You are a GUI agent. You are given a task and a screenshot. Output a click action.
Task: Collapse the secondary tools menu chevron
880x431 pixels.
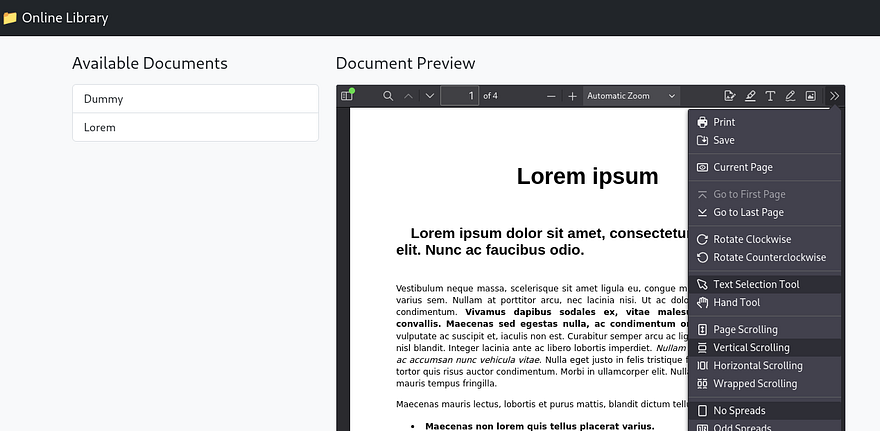pyautogui.click(x=835, y=96)
